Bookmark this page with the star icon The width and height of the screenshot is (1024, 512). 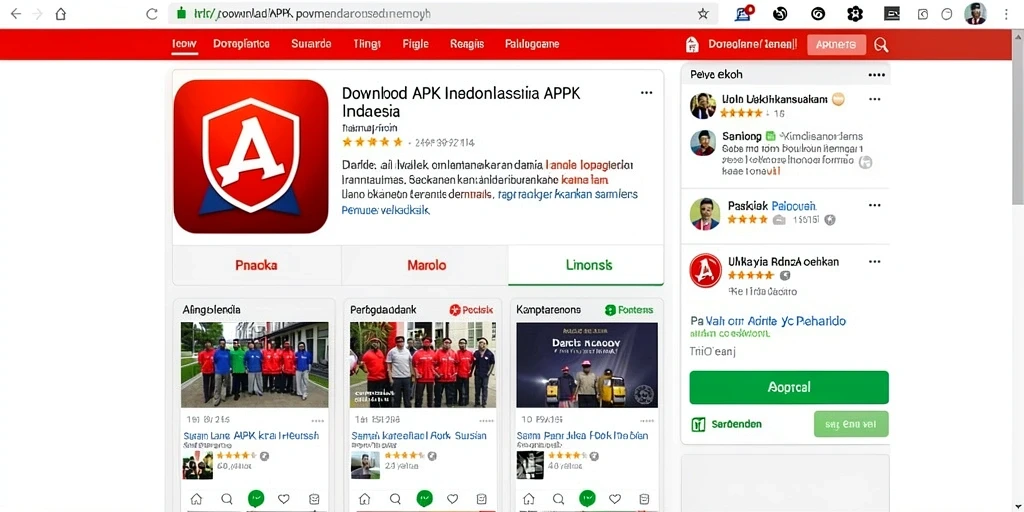pyautogui.click(x=703, y=14)
